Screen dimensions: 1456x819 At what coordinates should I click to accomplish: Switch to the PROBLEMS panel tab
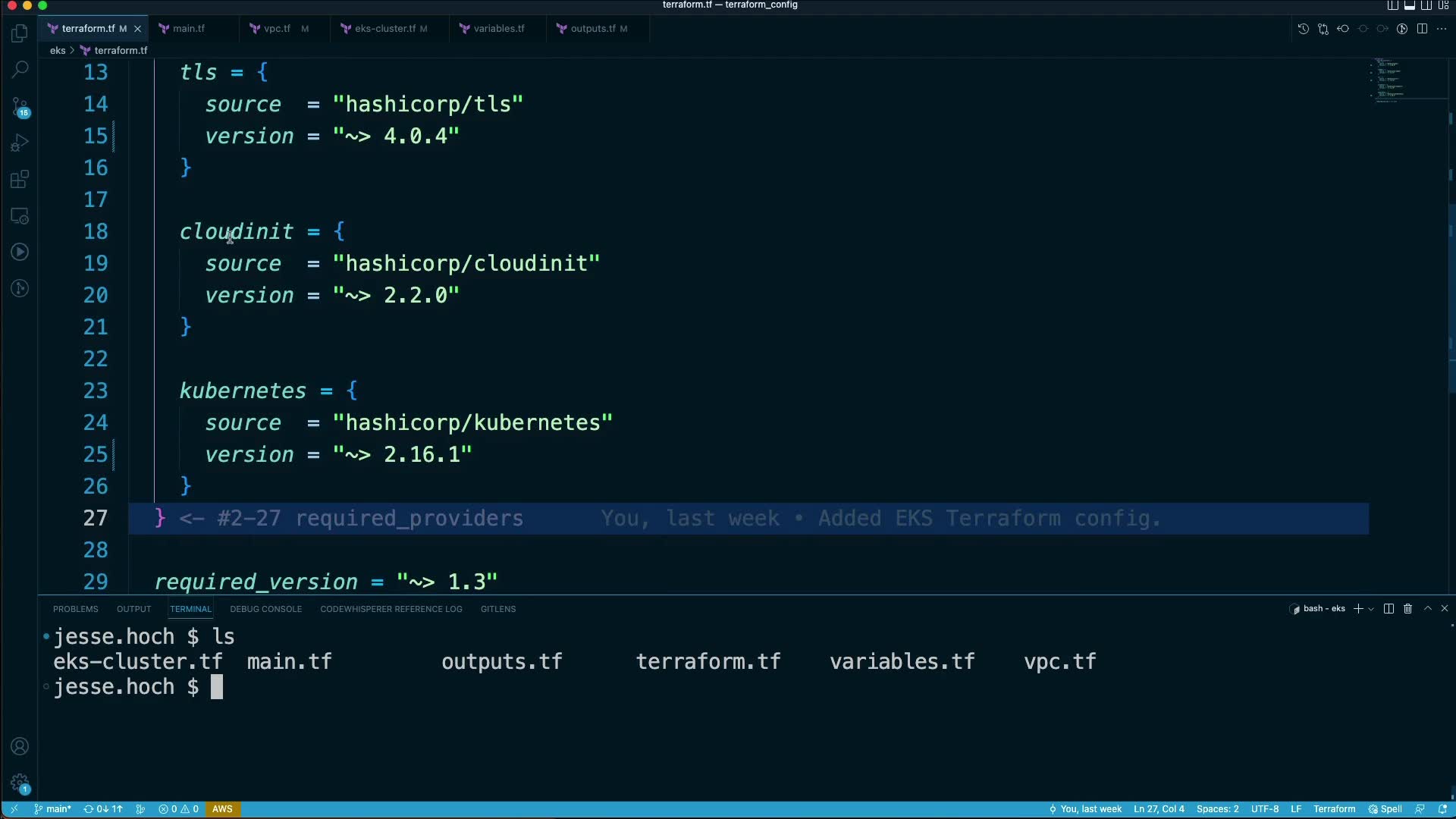[x=75, y=609]
